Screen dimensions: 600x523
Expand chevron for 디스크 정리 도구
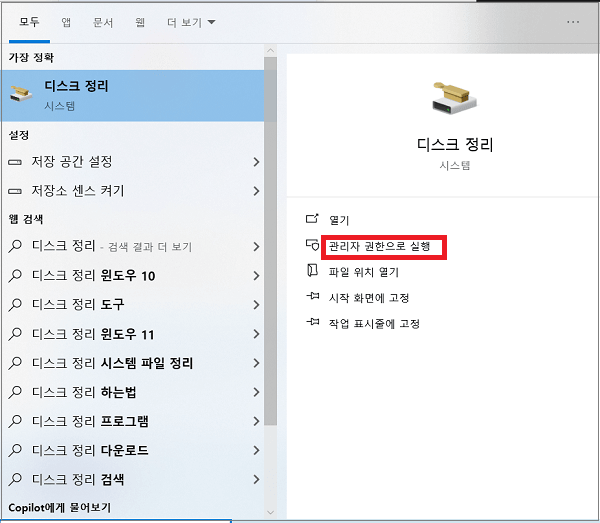(x=256, y=305)
